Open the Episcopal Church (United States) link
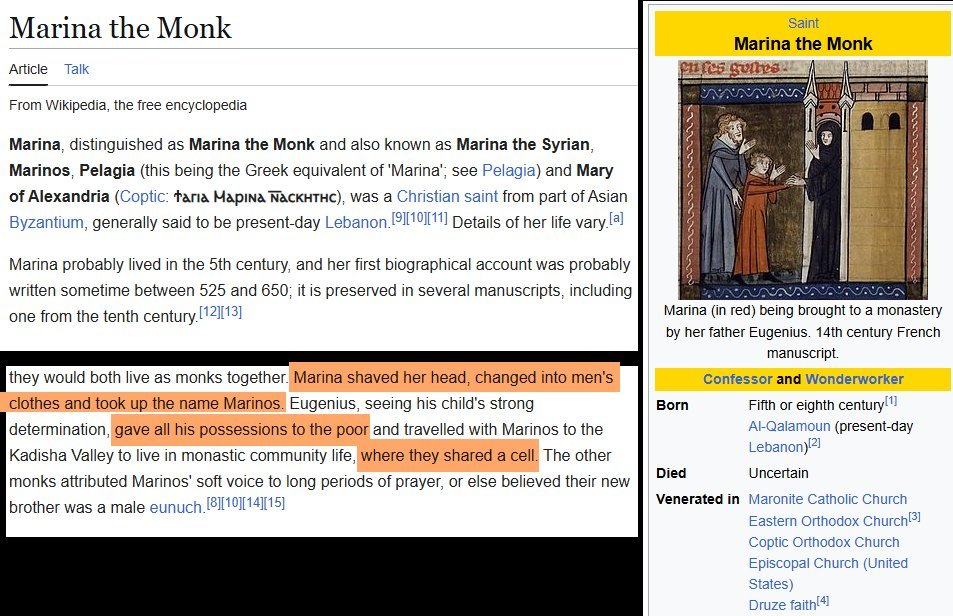 coord(828,573)
